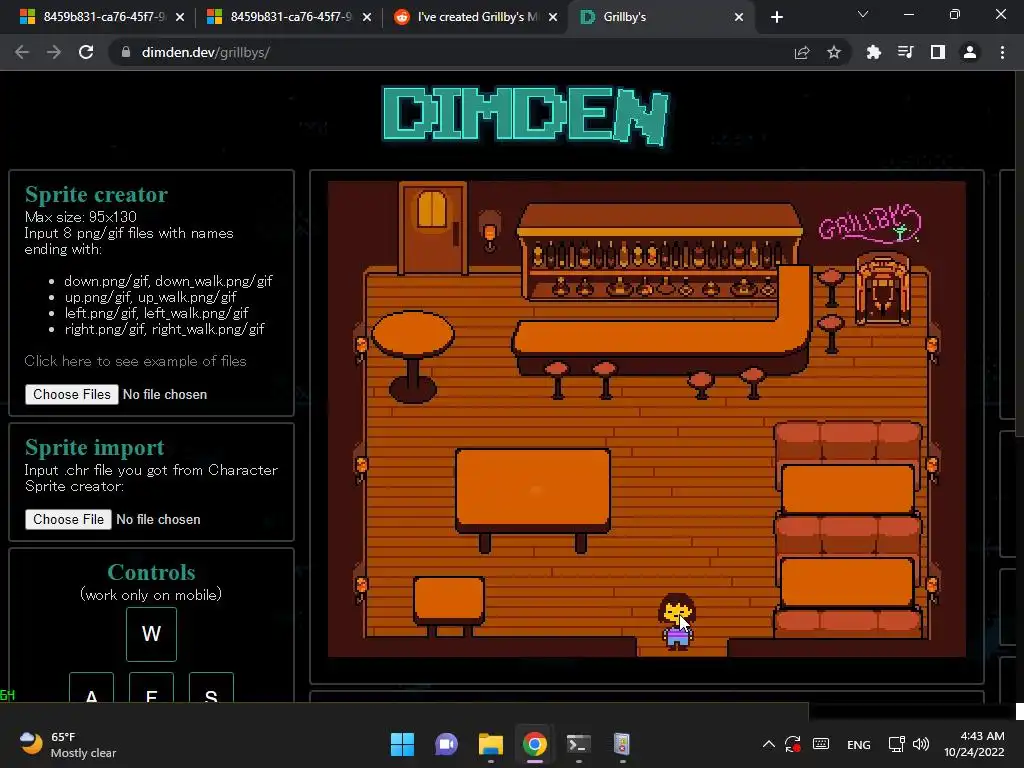This screenshot has height=768, width=1024.
Task: Reload the page with the refresh icon
Action: pyautogui.click(x=86, y=52)
